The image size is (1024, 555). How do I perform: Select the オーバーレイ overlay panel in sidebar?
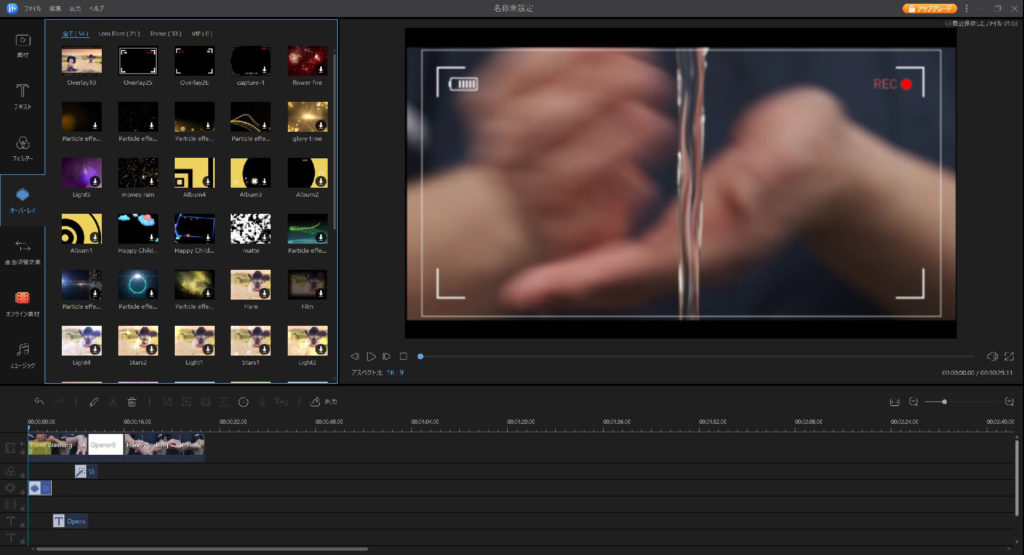pos(23,200)
